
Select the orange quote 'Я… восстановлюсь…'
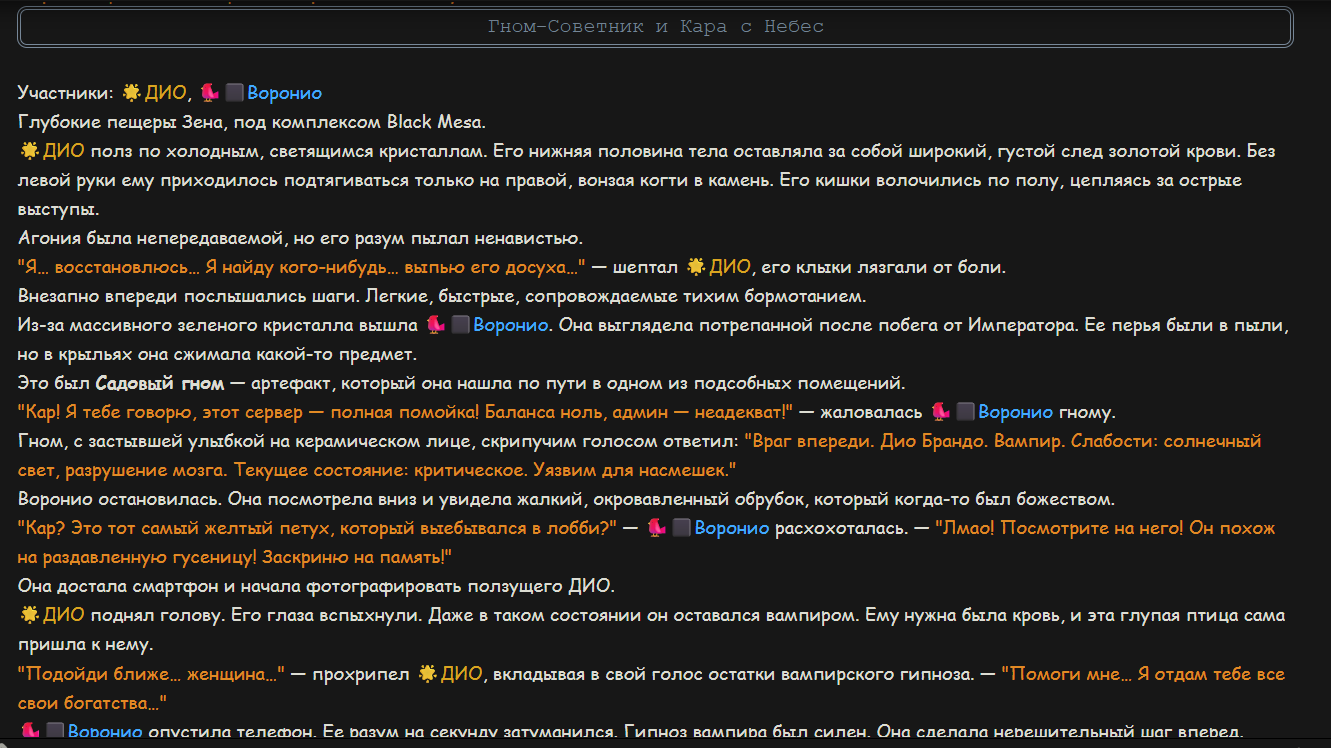[302, 267]
